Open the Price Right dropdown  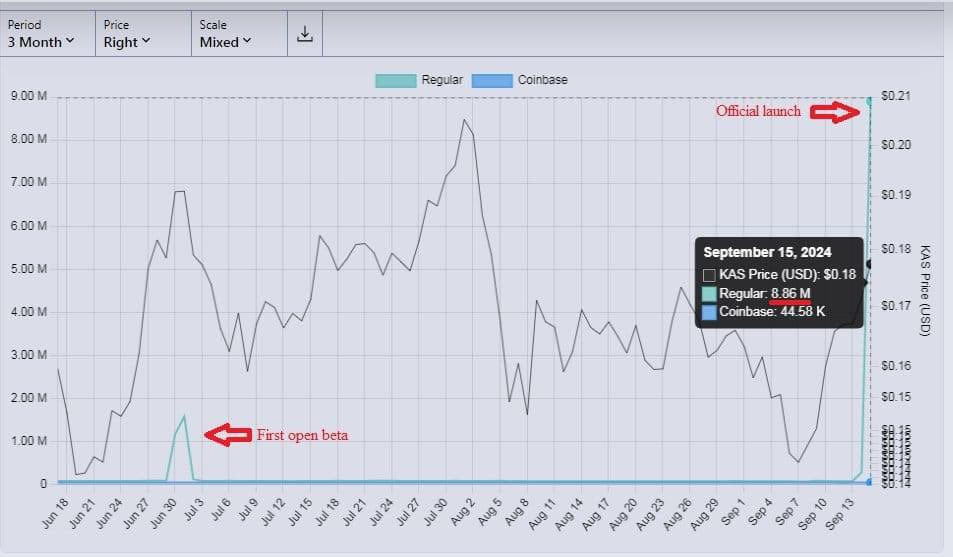143,34
